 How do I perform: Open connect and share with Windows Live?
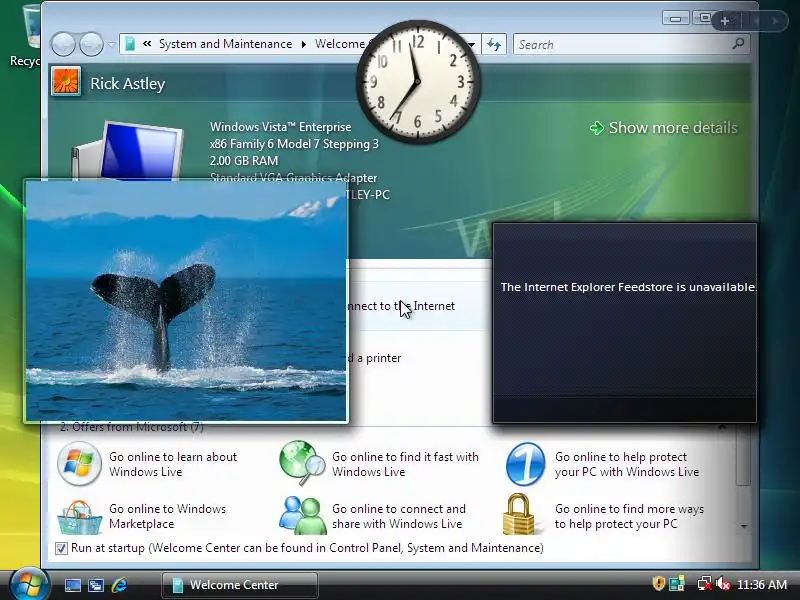click(x=399, y=516)
